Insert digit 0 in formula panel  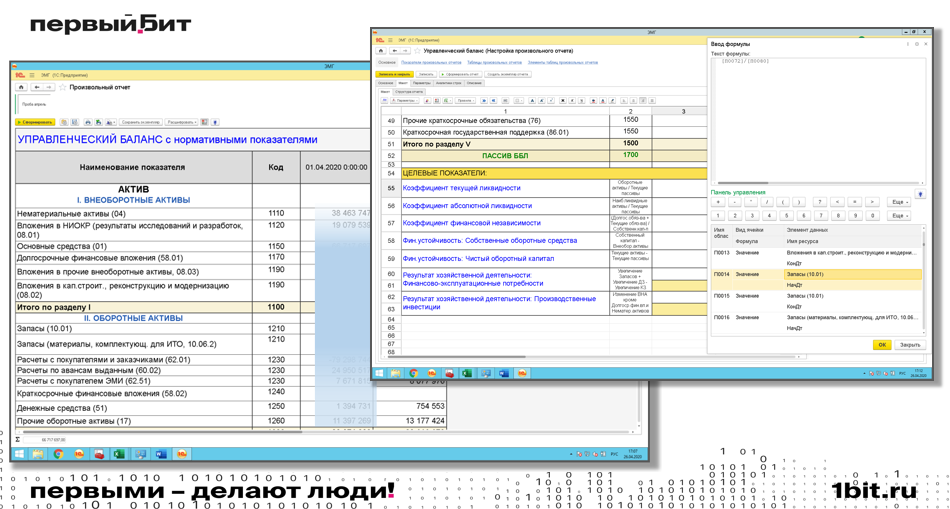872,216
